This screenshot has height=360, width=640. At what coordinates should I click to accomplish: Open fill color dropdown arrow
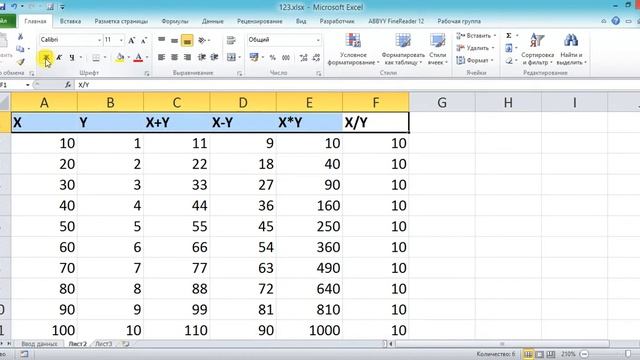128,58
